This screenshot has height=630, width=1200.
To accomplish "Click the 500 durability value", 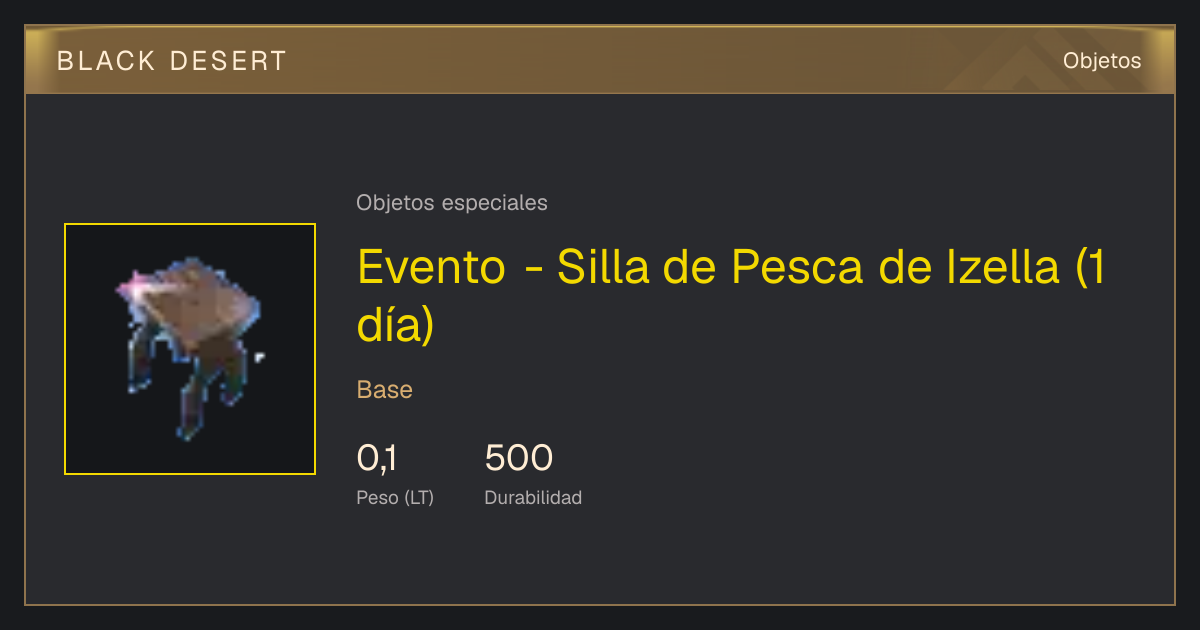I will pyautogui.click(x=519, y=458).
